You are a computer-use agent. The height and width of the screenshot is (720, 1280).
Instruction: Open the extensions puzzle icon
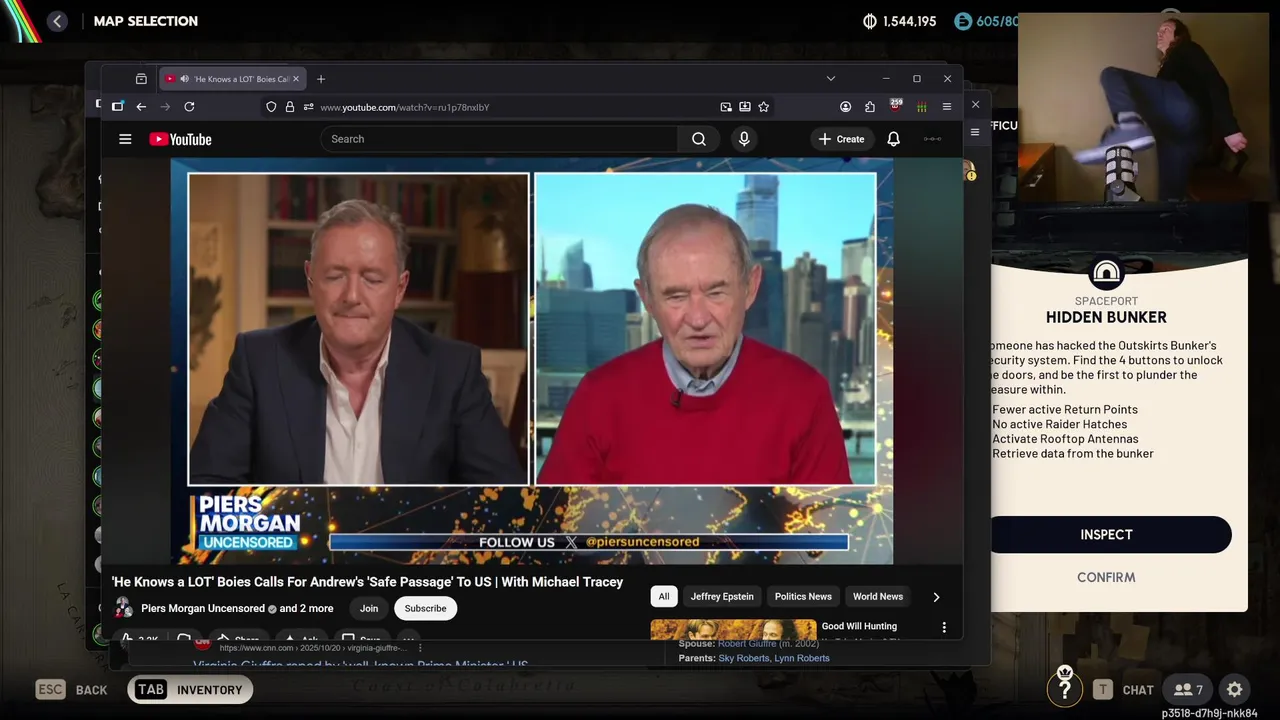click(x=870, y=107)
